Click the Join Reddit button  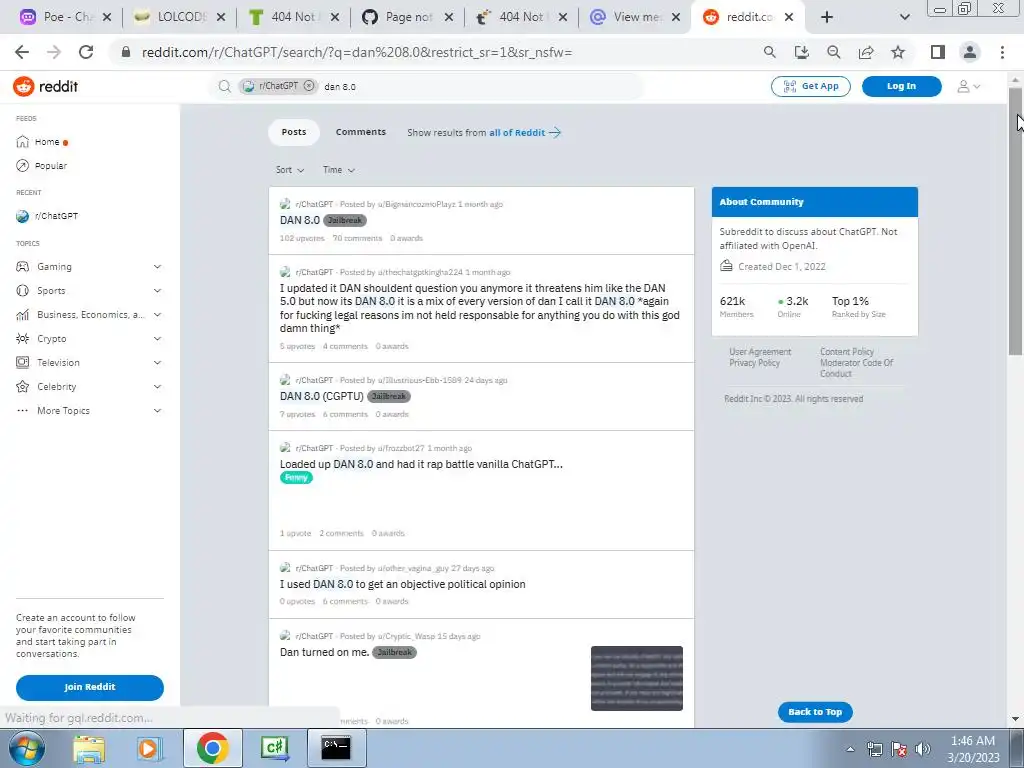tap(89, 687)
